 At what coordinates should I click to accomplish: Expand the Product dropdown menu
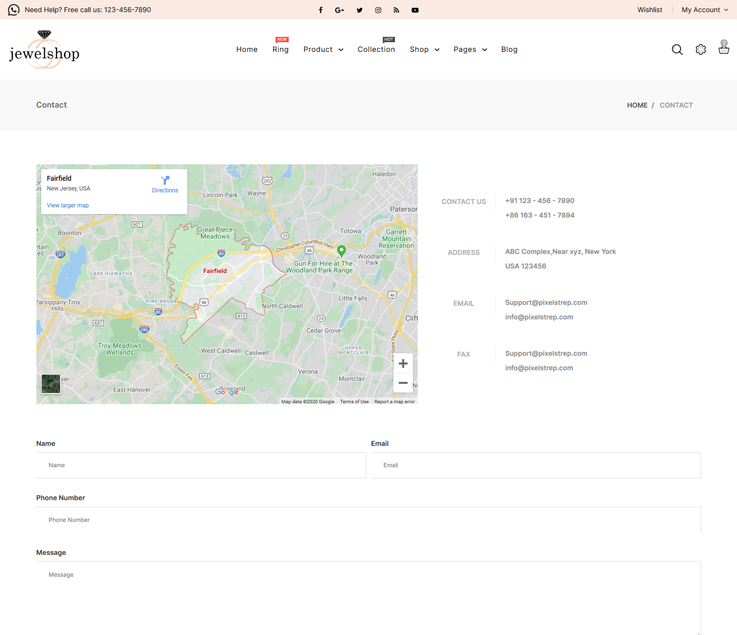point(323,49)
